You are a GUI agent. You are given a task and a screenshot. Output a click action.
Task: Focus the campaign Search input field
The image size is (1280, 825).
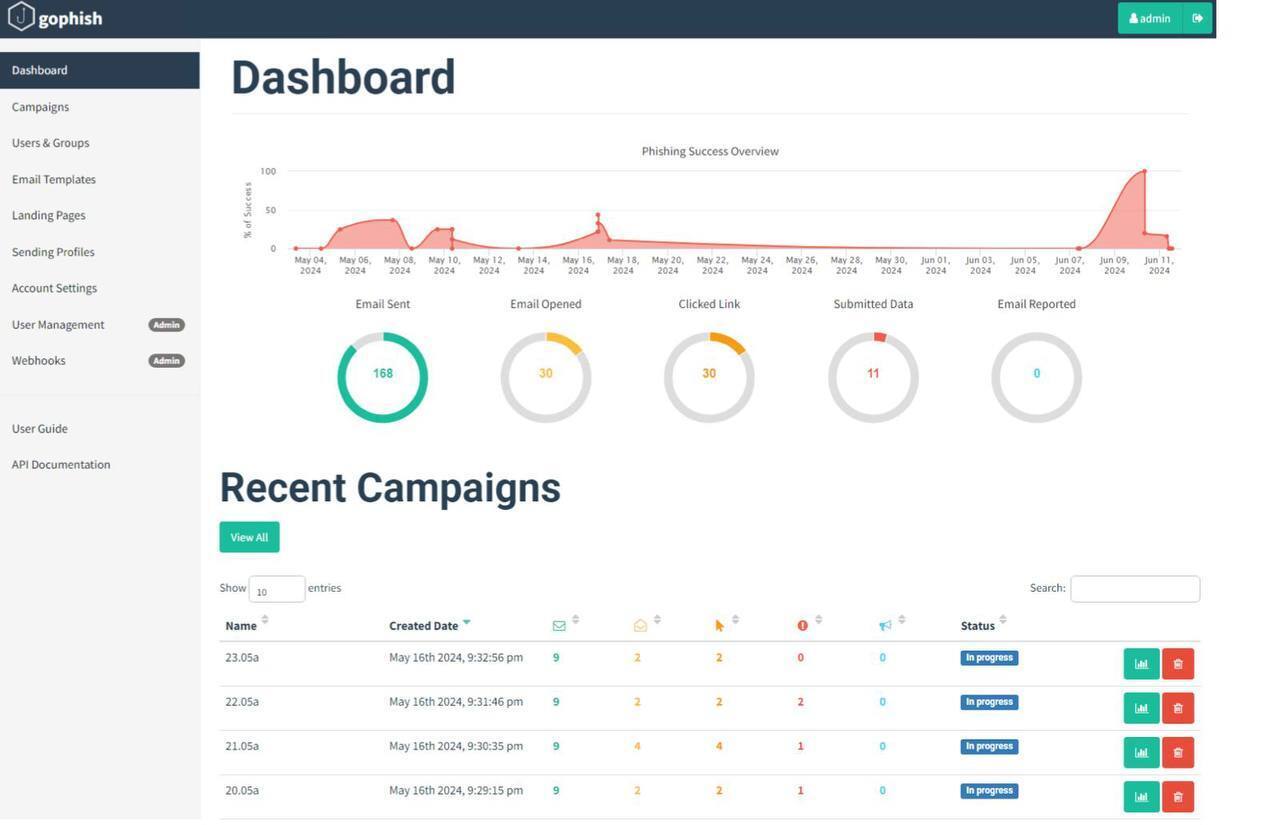tap(1134, 589)
